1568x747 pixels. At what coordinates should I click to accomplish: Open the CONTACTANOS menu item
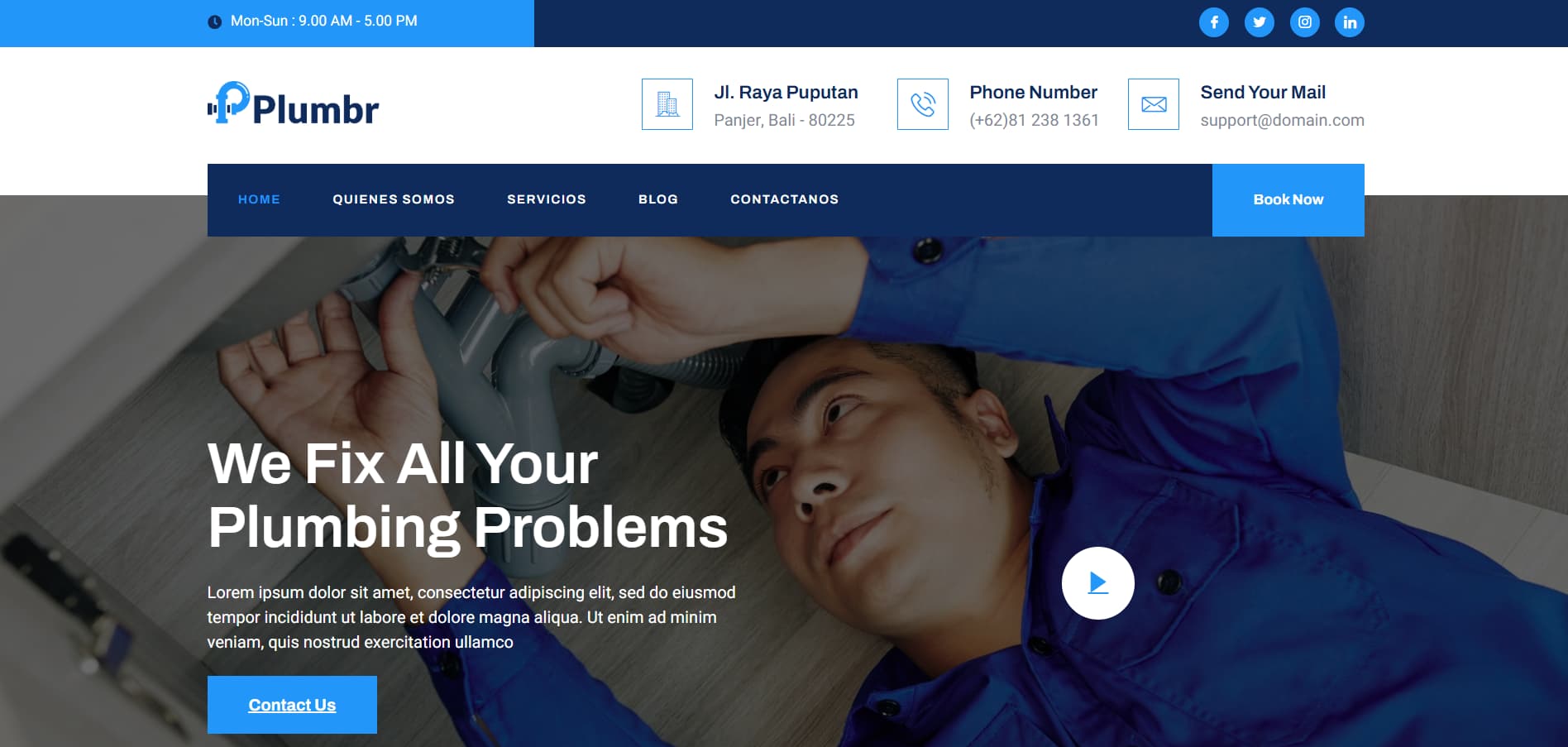pyautogui.click(x=784, y=199)
